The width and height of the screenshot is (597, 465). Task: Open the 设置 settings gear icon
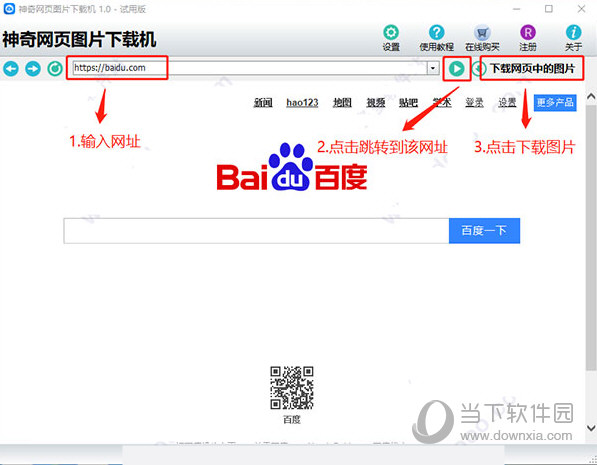391,33
